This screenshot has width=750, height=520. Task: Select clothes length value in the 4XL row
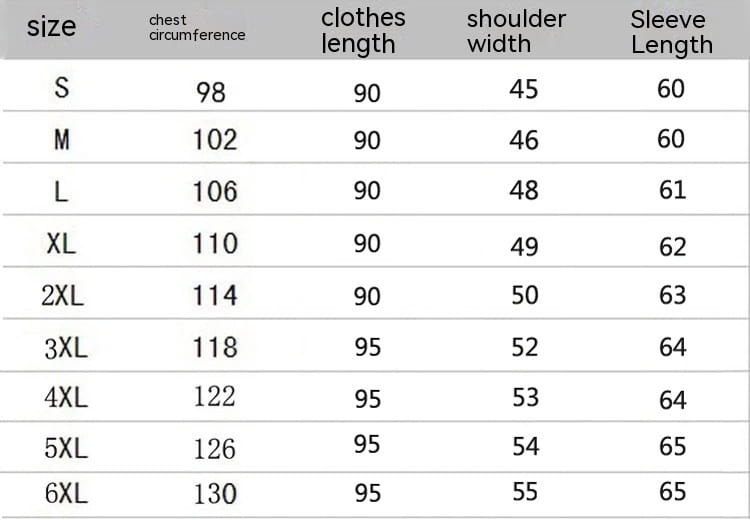[367, 399]
